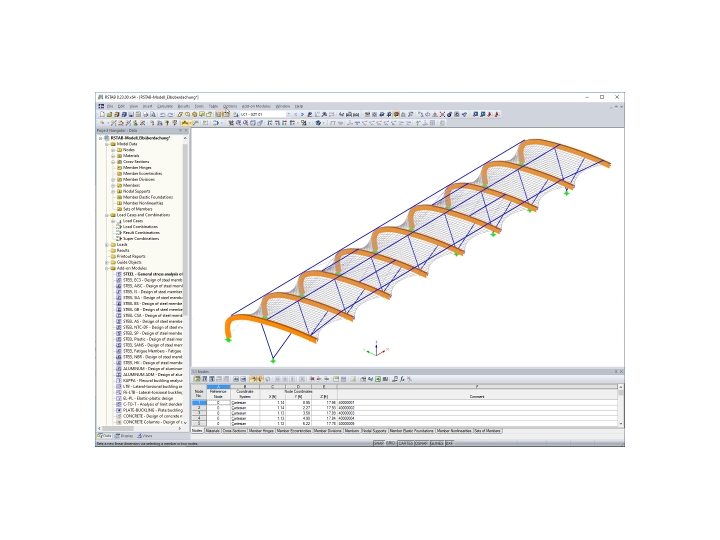Click the Reference Node cell of row 1

[218, 403]
